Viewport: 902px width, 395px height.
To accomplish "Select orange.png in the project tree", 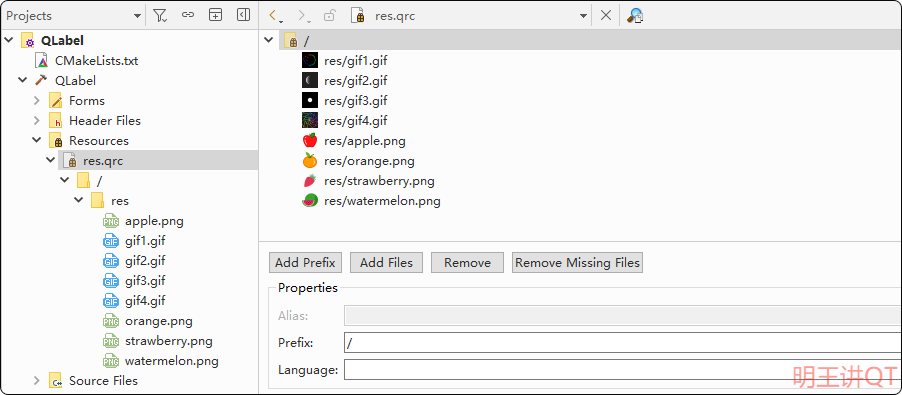I will (159, 321).
